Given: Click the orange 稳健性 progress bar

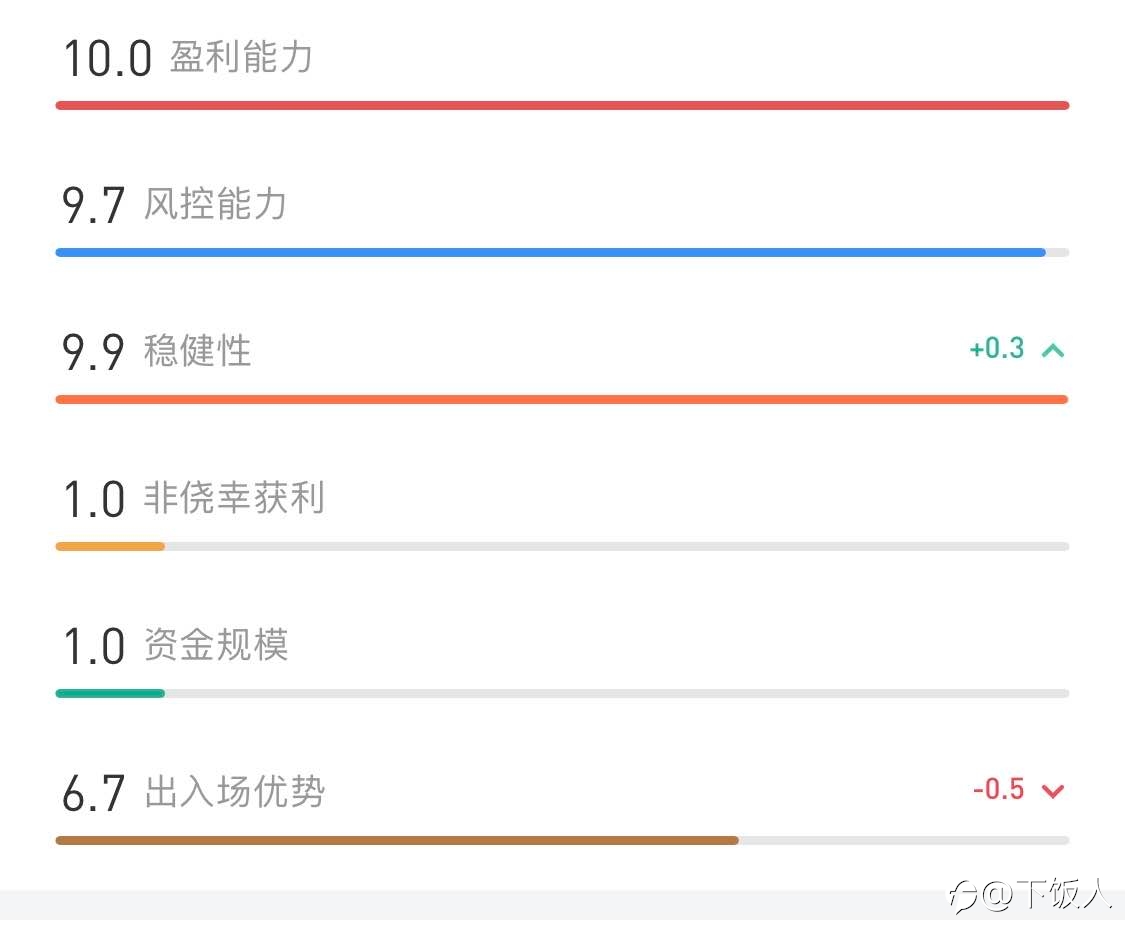Looking at the screenshot, I should coord(562,400).
